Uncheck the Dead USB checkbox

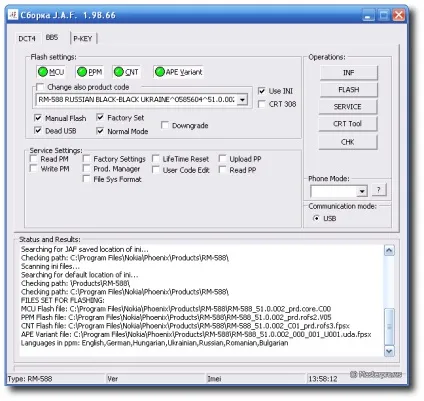point(38,130)
